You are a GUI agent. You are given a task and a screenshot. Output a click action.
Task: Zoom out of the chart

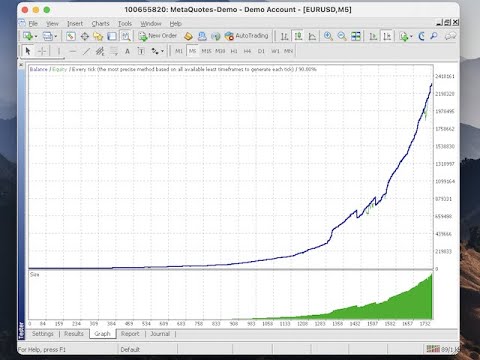tap(342, 36)
